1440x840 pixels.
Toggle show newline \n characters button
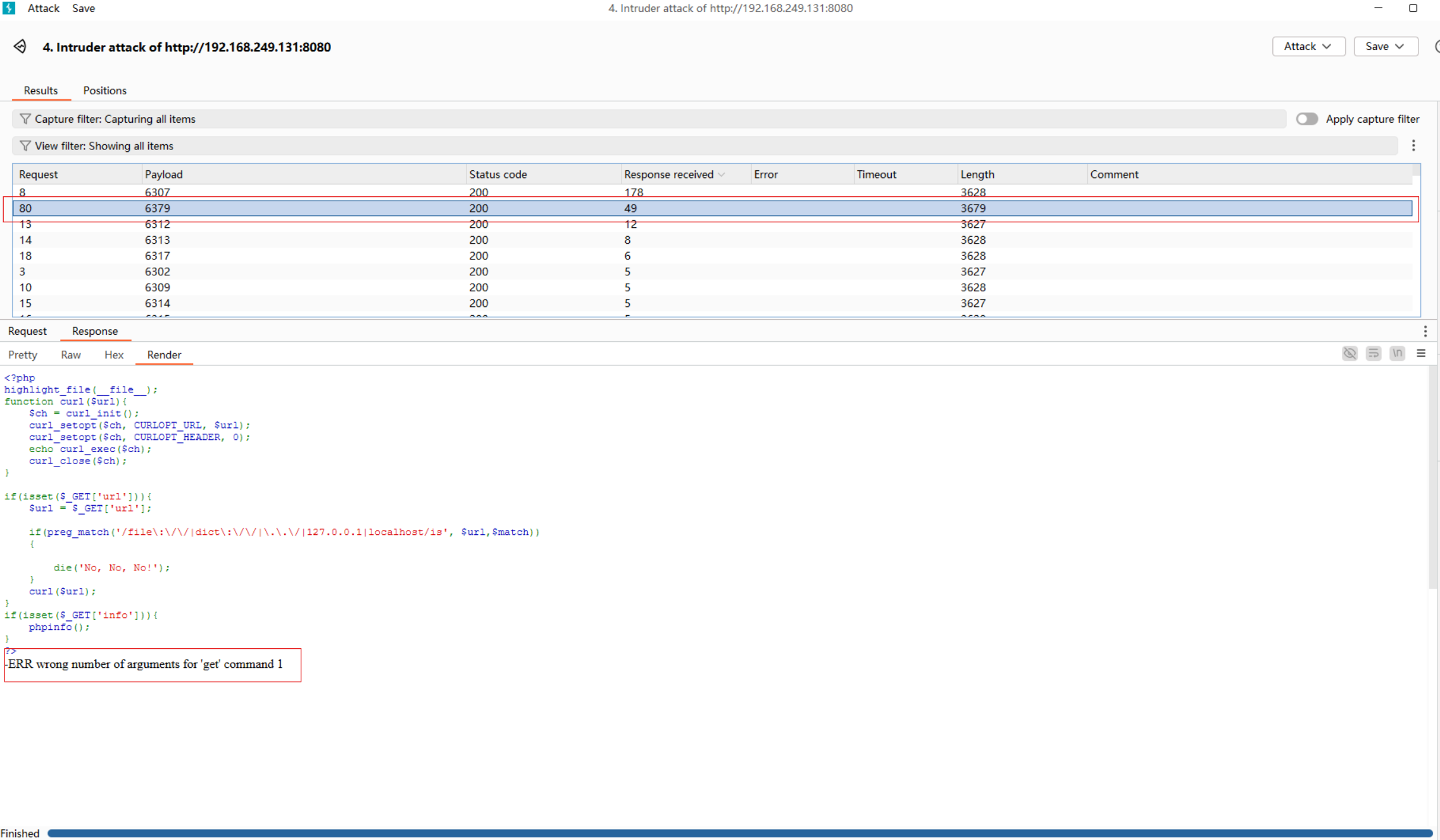click(x=1398, y=354)
